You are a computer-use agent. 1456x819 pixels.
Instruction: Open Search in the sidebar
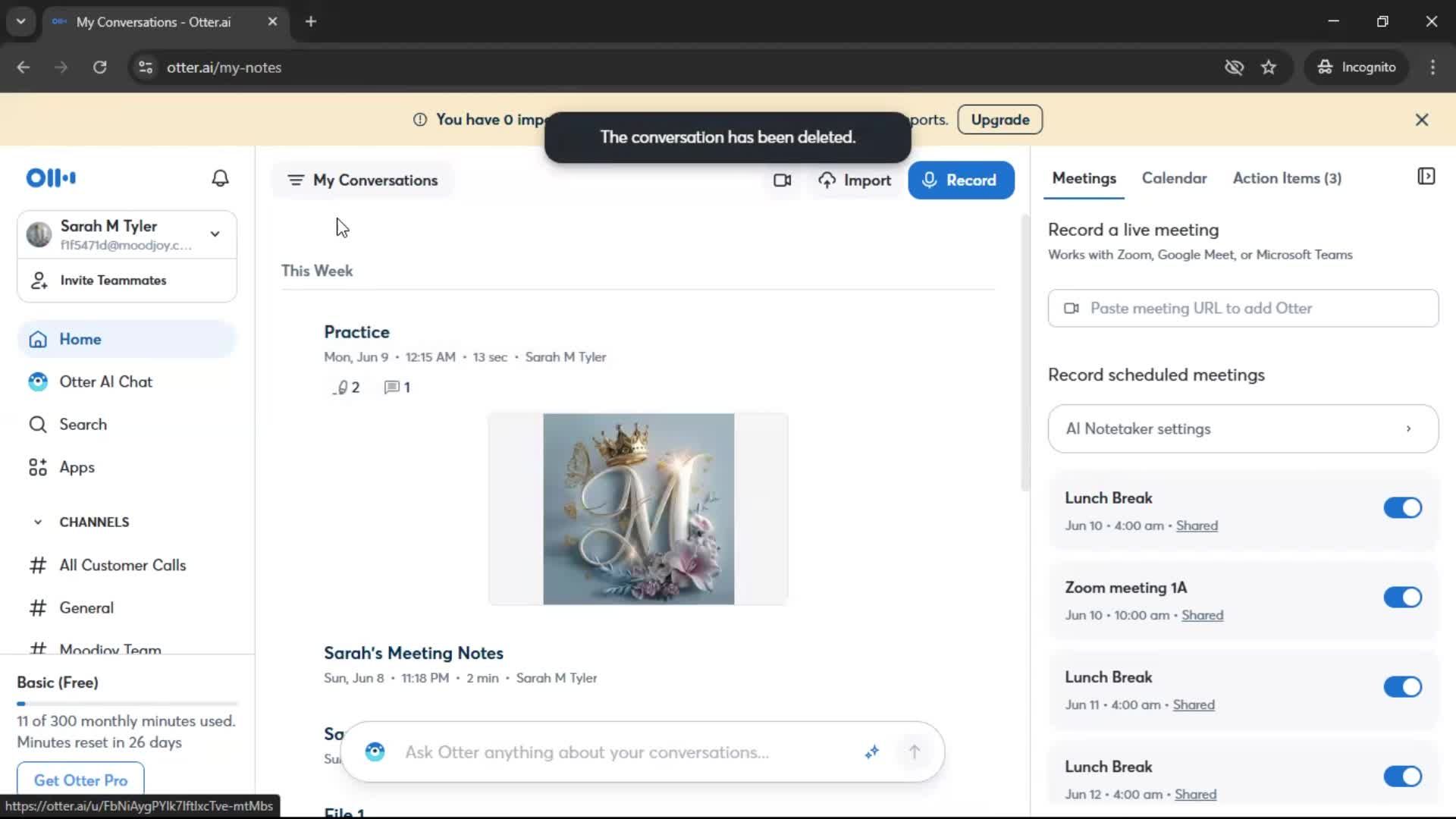tap(127, 424)
